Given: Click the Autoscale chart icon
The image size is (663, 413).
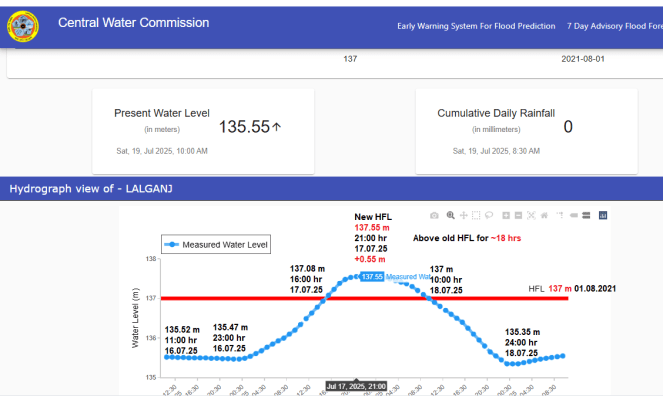Looking at the screenshot, I should (532, 215).
